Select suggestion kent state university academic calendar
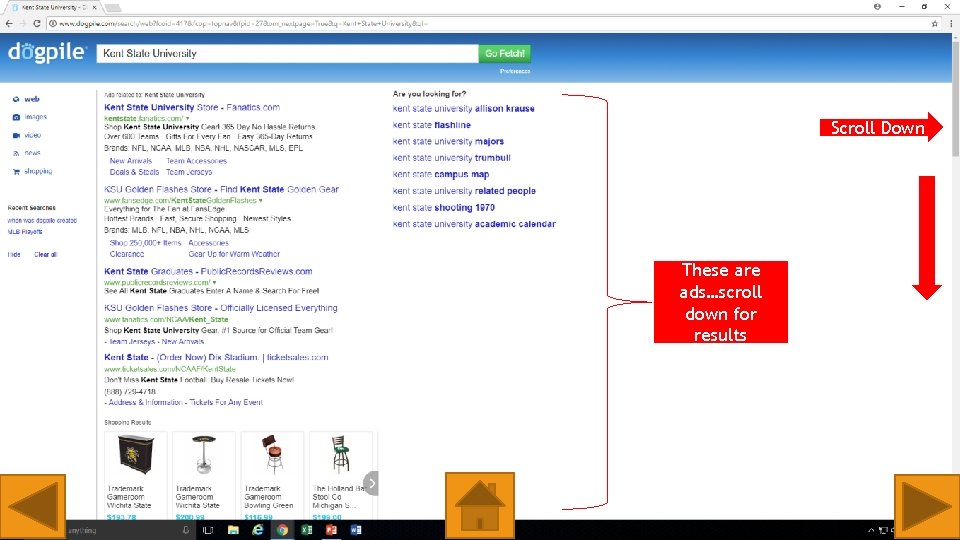This screenshot has width=960, height=540. click(474, 224)
